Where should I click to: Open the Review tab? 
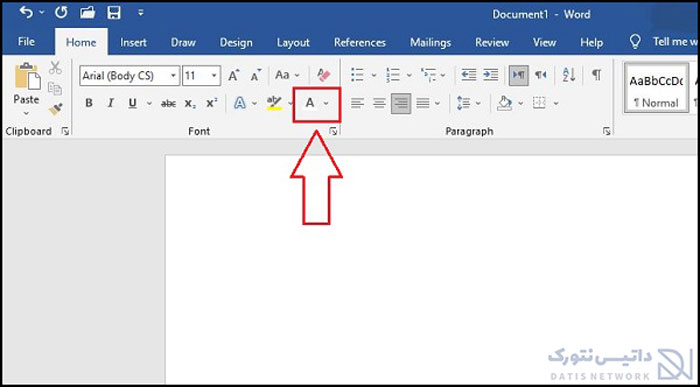click(492, 42)
